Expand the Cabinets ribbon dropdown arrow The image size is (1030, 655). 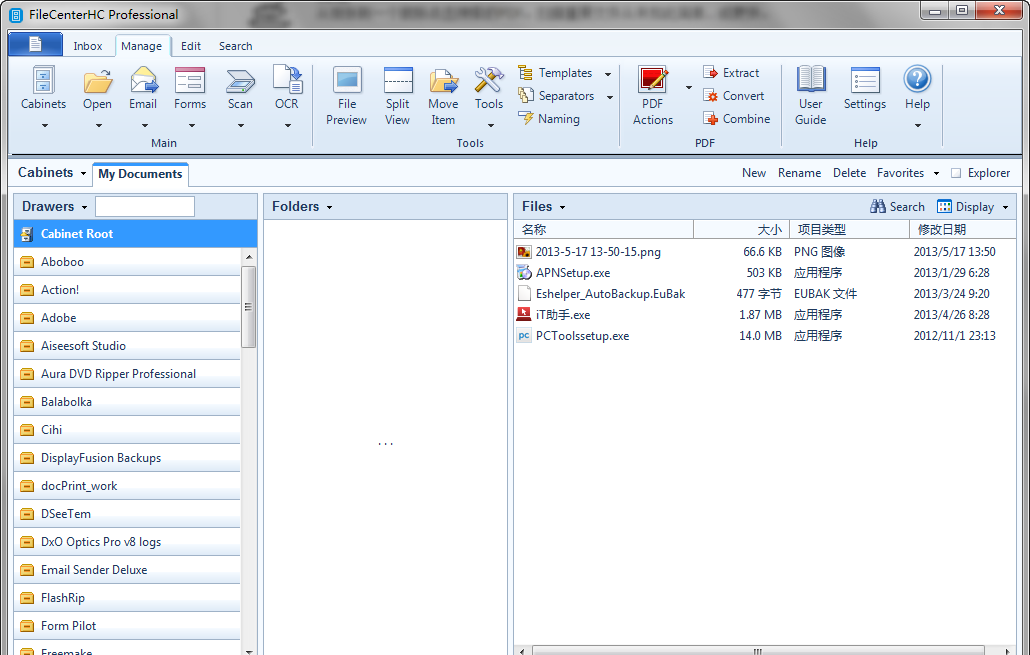pos(45,125)
